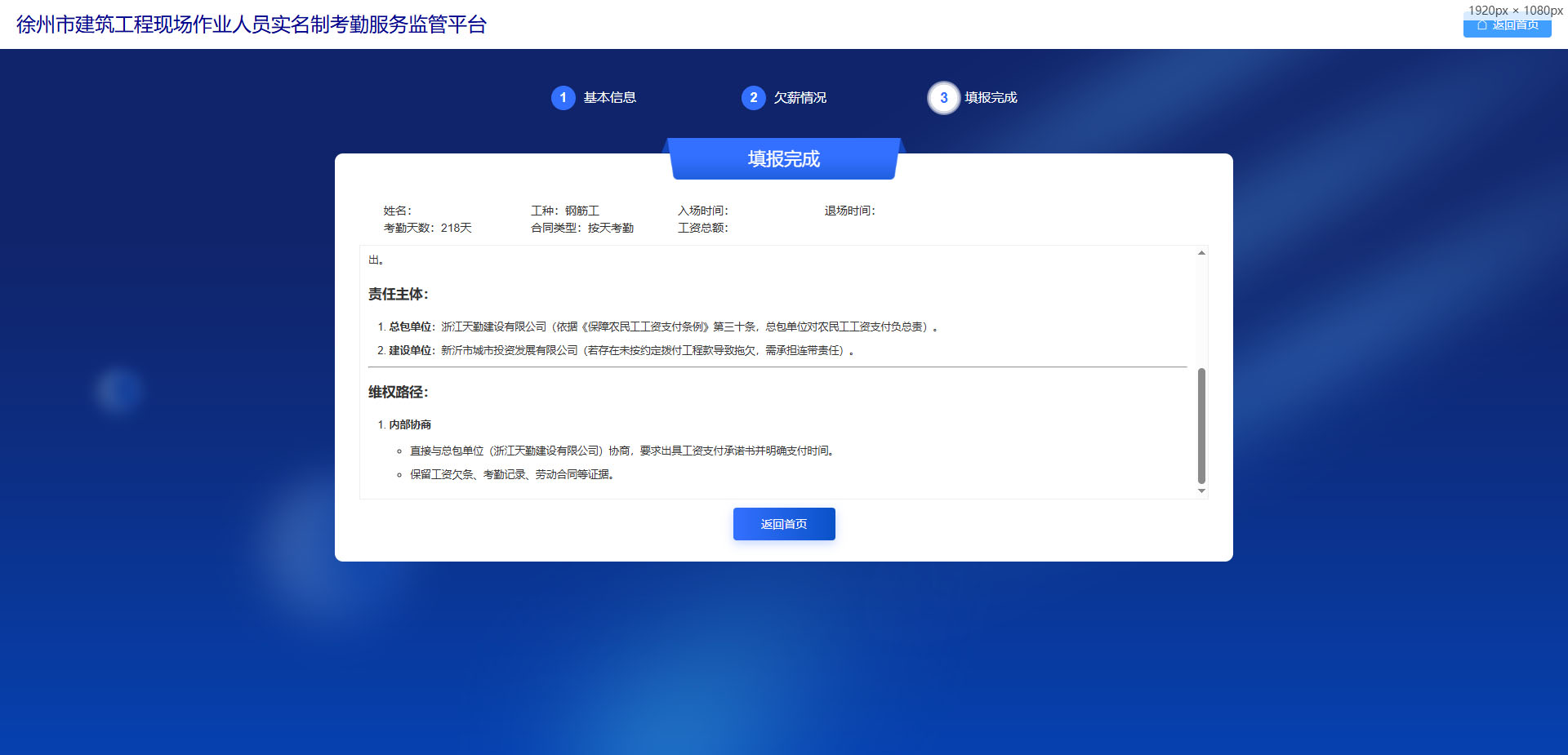Click the scrollbar down arrow in report box
Screen dimensions: 1568x755
click(x=1201, y=491)
